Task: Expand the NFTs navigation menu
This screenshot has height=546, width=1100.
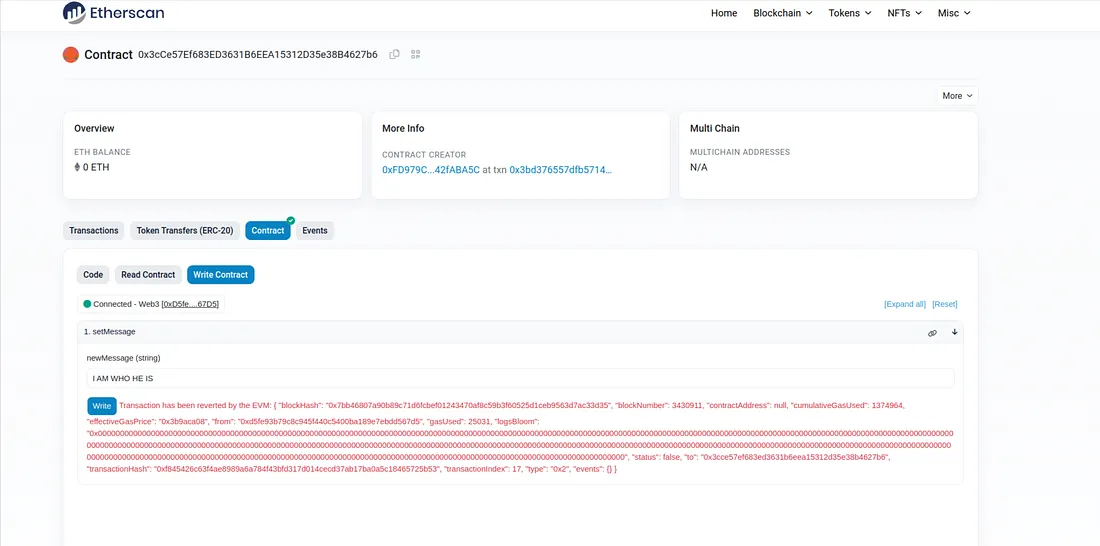Action: (904, 13)
